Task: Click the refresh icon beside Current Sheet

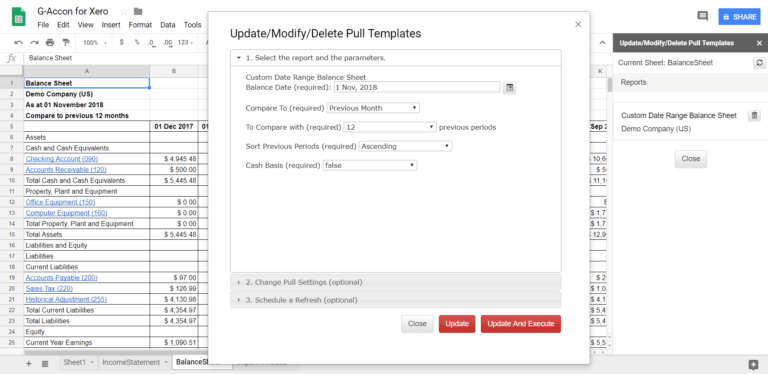Action: pyautogui.click(x=759, y=63)
